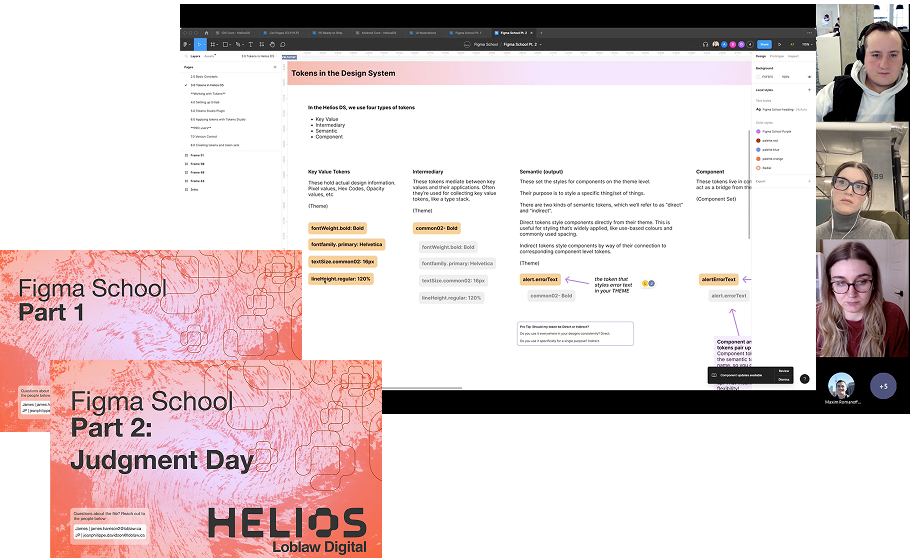Screen dimensions: 910x558
Task: Switch to the Layers tab
Action: [195, 56]
